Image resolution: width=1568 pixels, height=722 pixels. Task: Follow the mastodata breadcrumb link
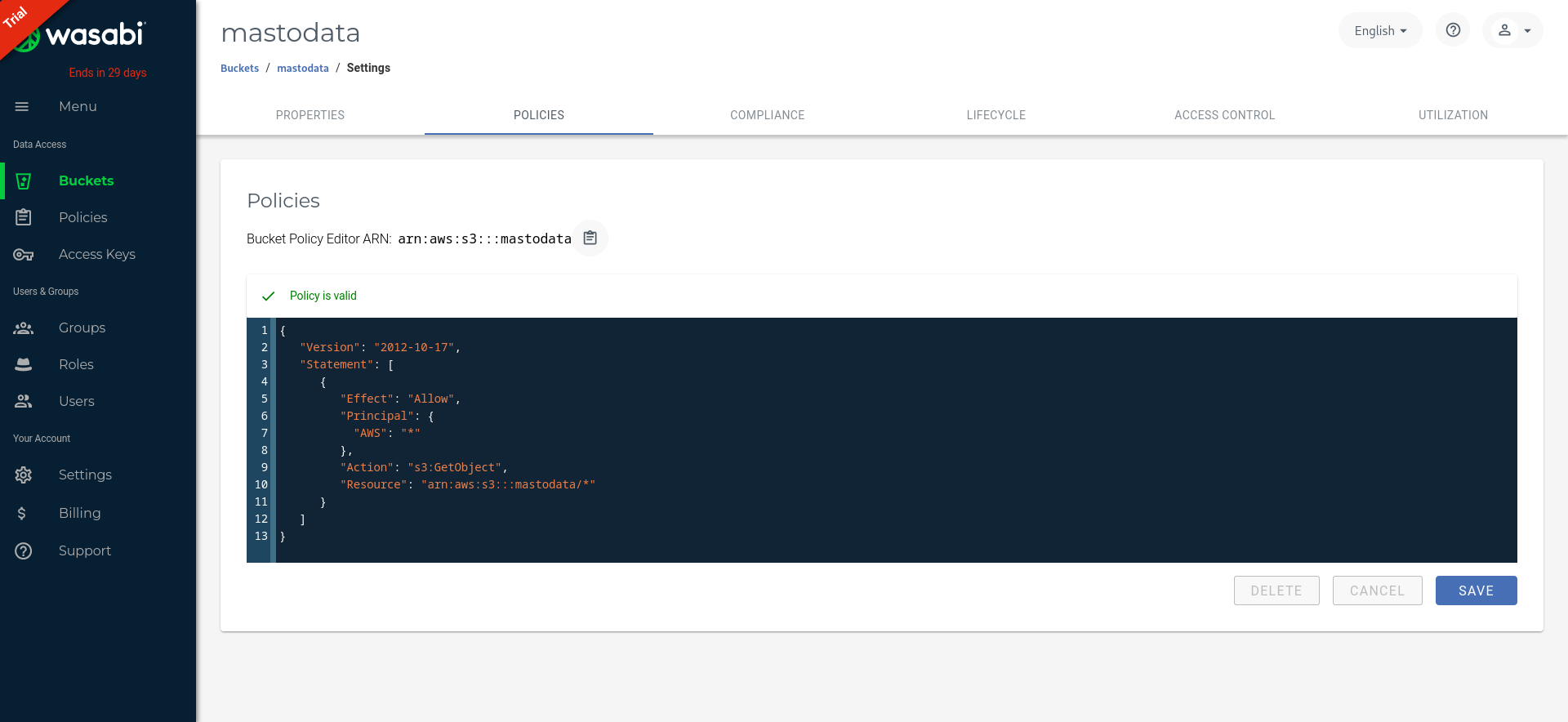pyautogui.click(x=303, y=69)
